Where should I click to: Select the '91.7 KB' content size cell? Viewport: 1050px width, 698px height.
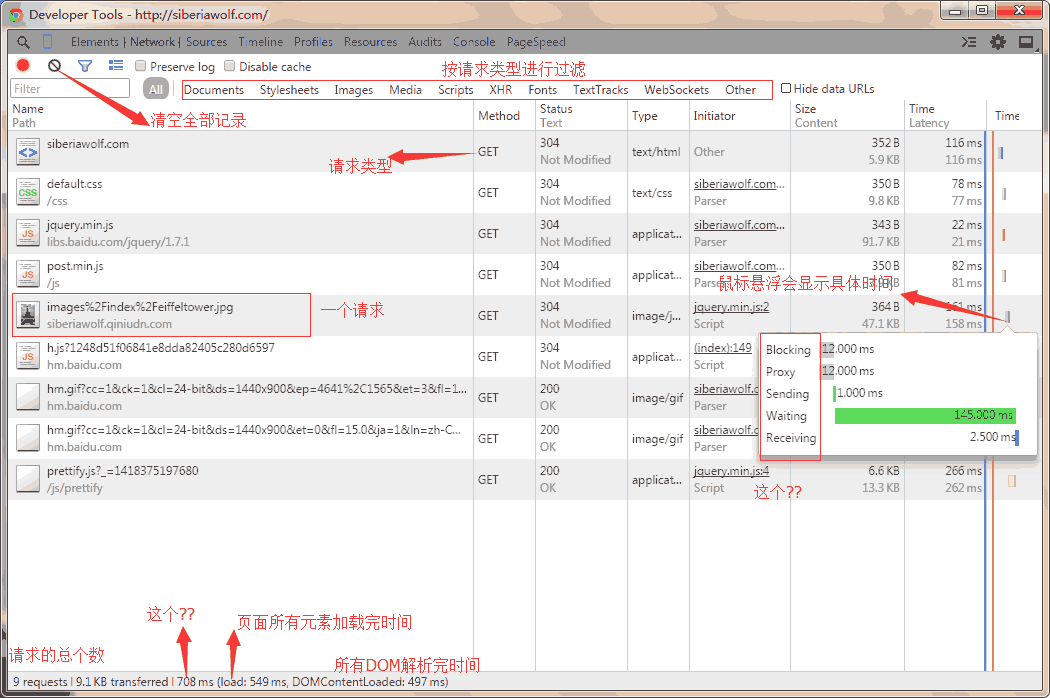coord(881,242)
